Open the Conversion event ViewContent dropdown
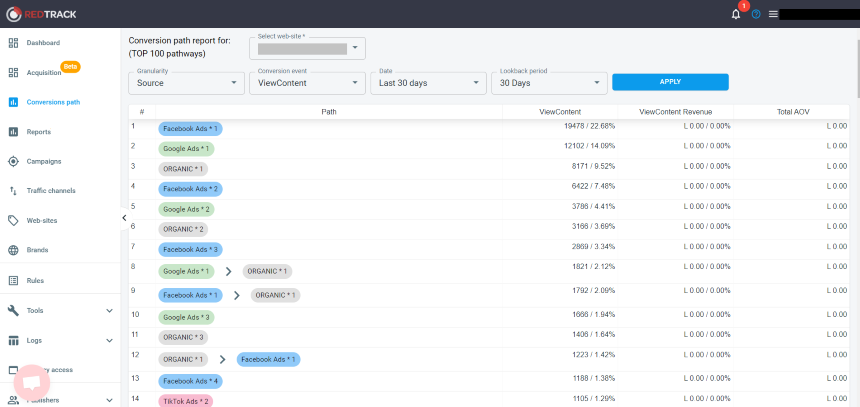 point(307,83)
